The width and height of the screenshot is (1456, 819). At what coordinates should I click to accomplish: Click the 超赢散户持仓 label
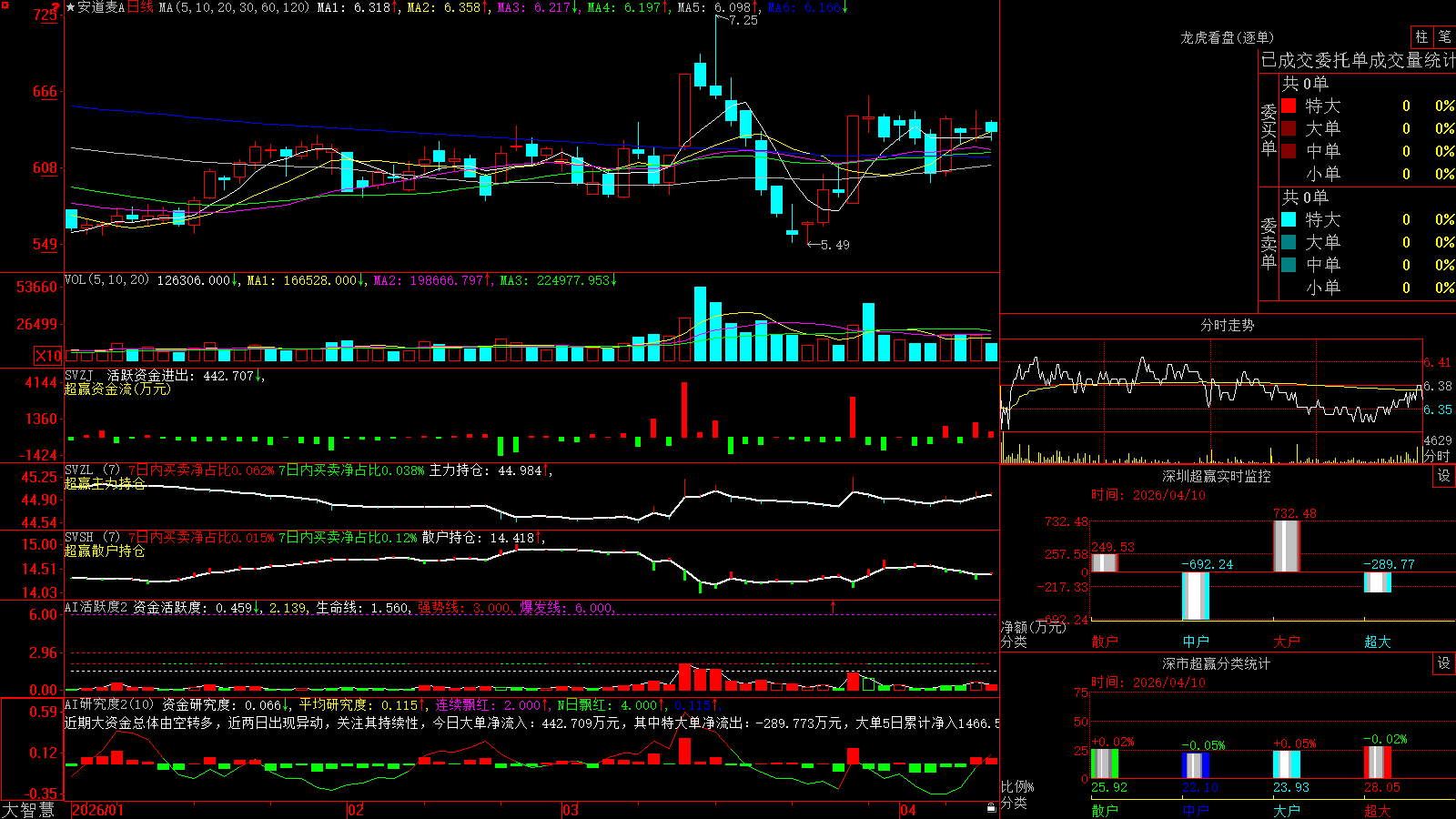(105, 551)
